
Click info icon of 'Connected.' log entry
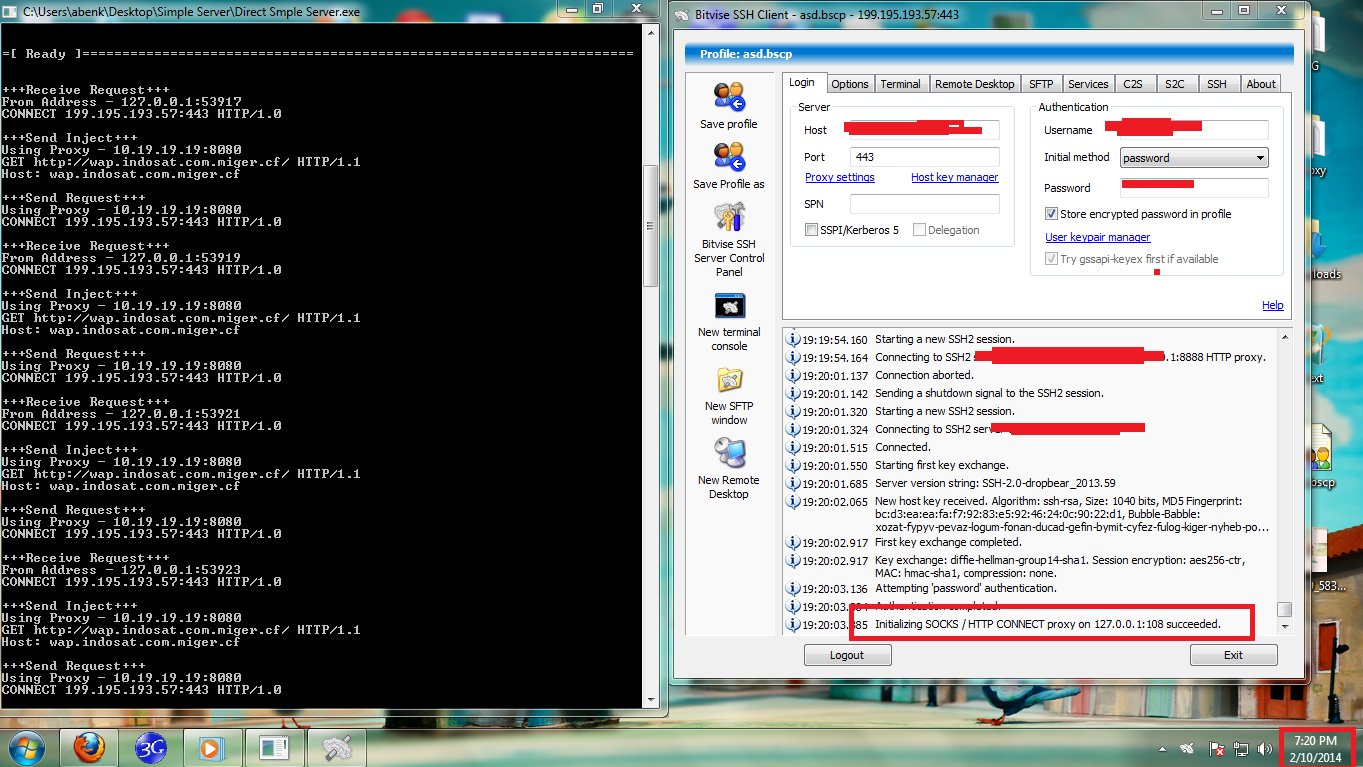point(794,448)
